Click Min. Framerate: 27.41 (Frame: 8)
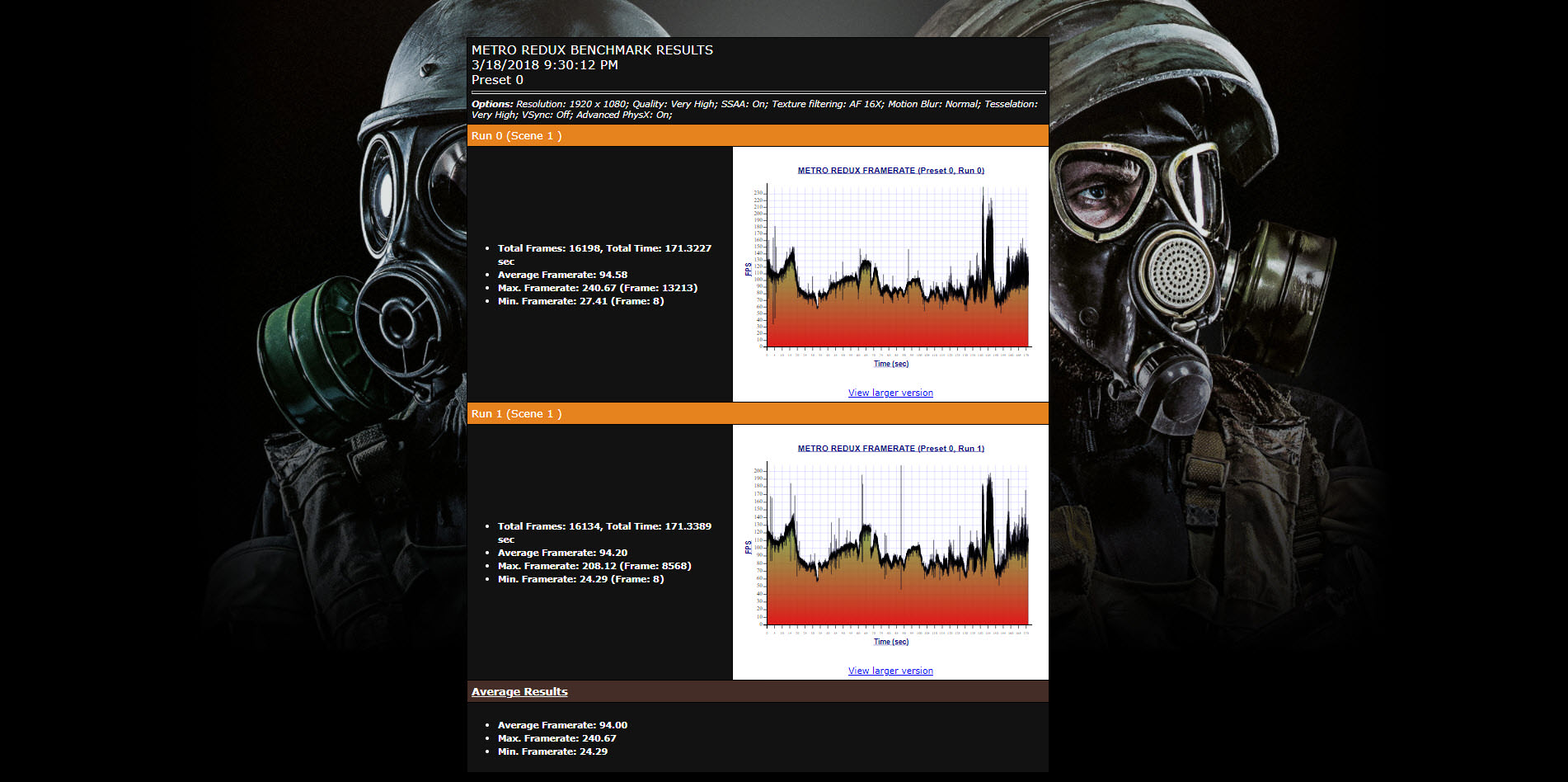 coord(580,301)
